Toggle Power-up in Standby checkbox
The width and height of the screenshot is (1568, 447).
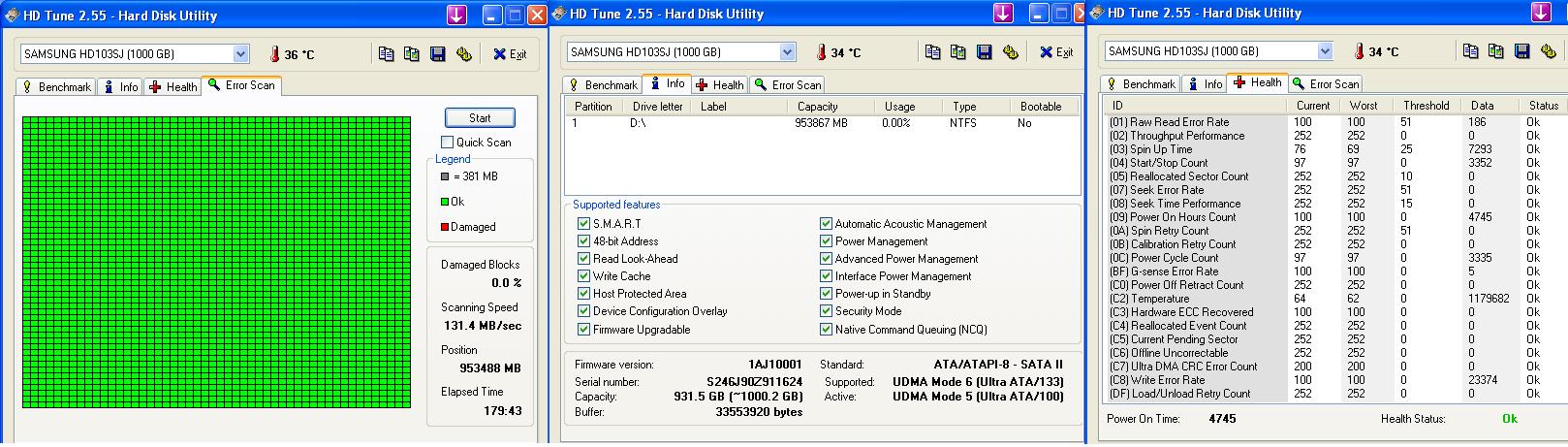pos(826,293)
